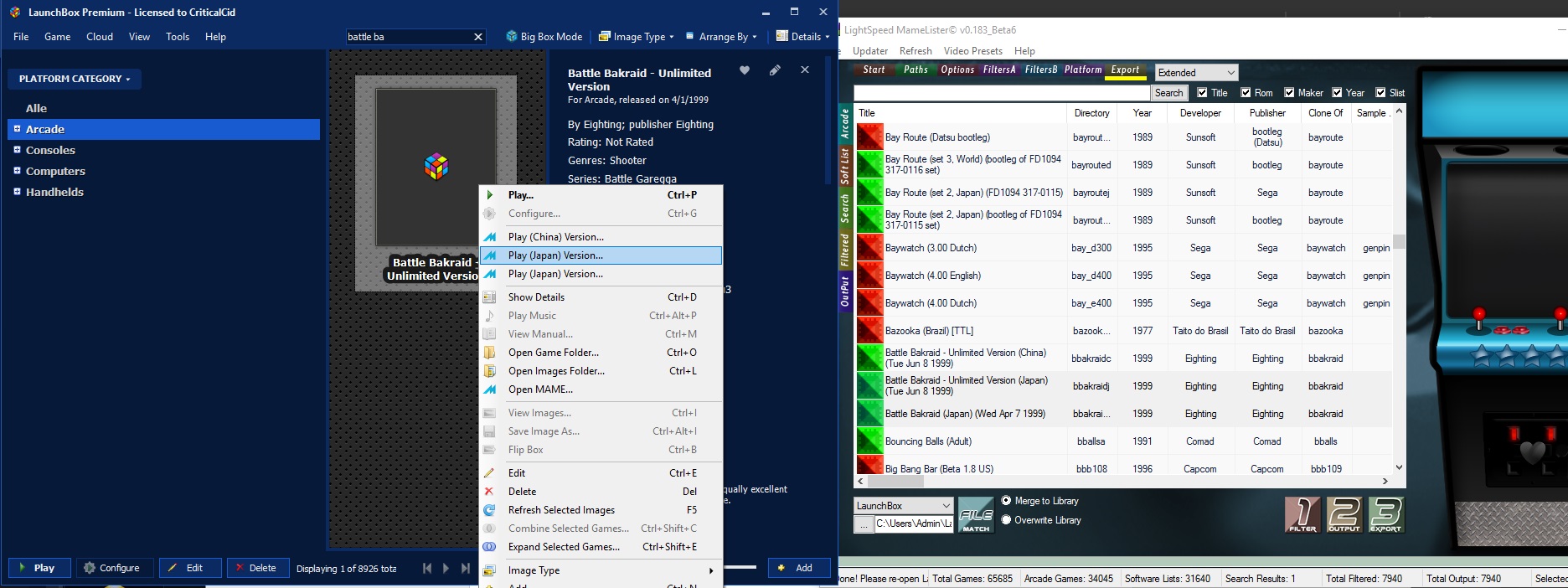1568x588 pixels.
Task: Select the Overwrite Library radio button
Action: coord(1006,520)
